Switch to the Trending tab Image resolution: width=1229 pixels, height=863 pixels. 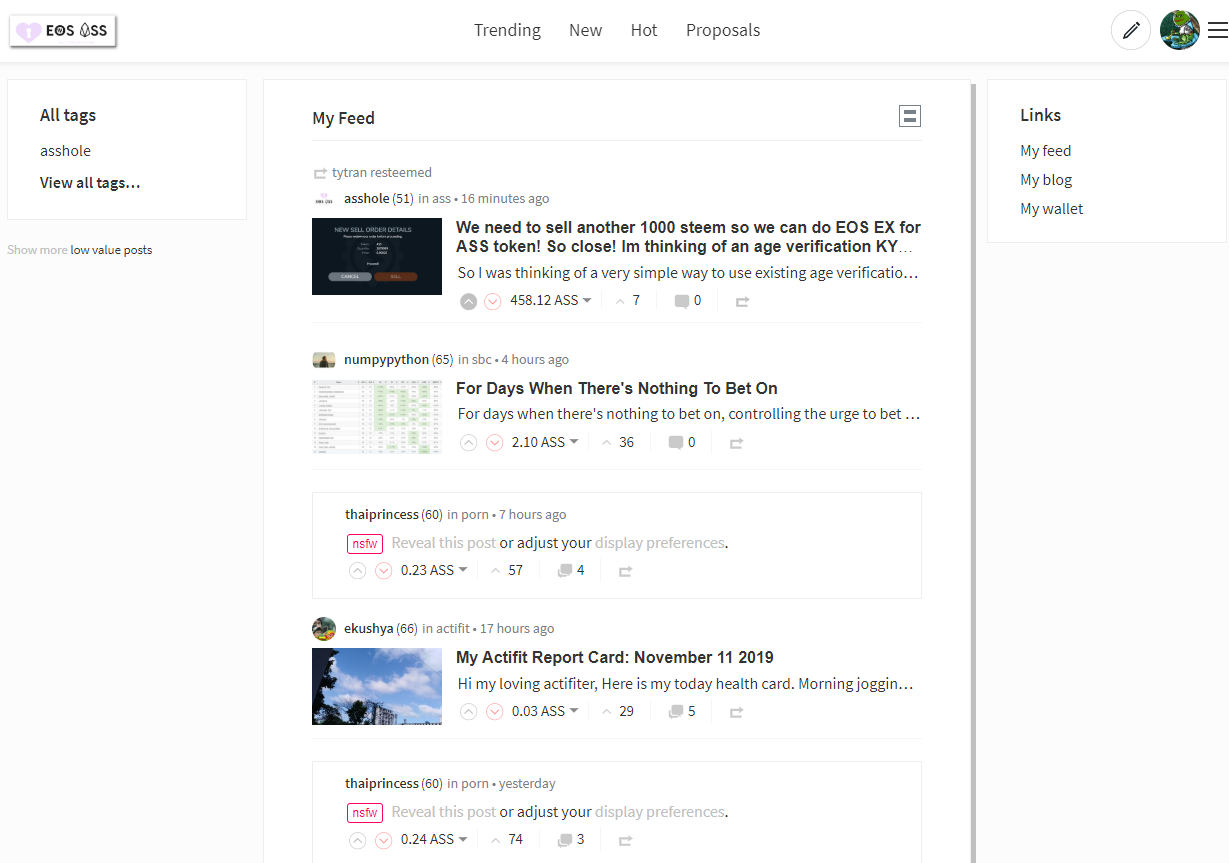click(507, 30)
